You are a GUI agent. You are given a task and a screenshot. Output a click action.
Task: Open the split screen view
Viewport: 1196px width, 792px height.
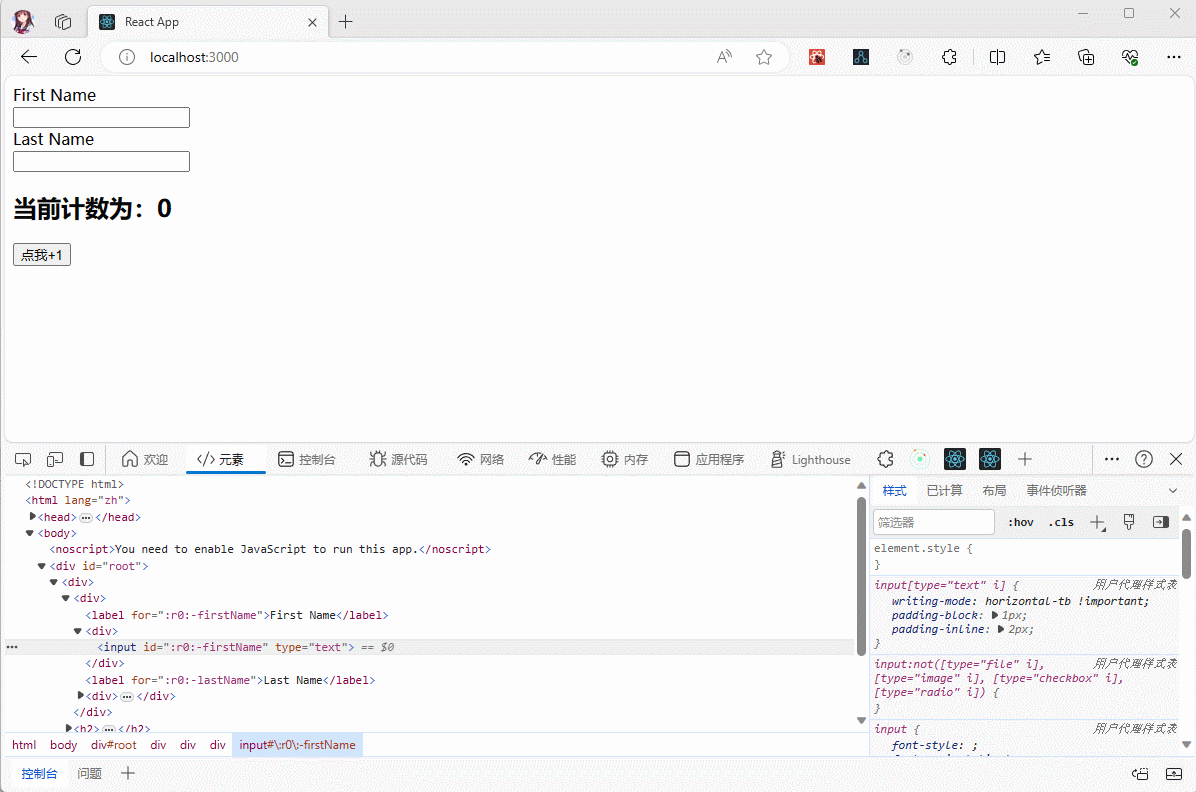pyautogui.click(x=997, y=57)
